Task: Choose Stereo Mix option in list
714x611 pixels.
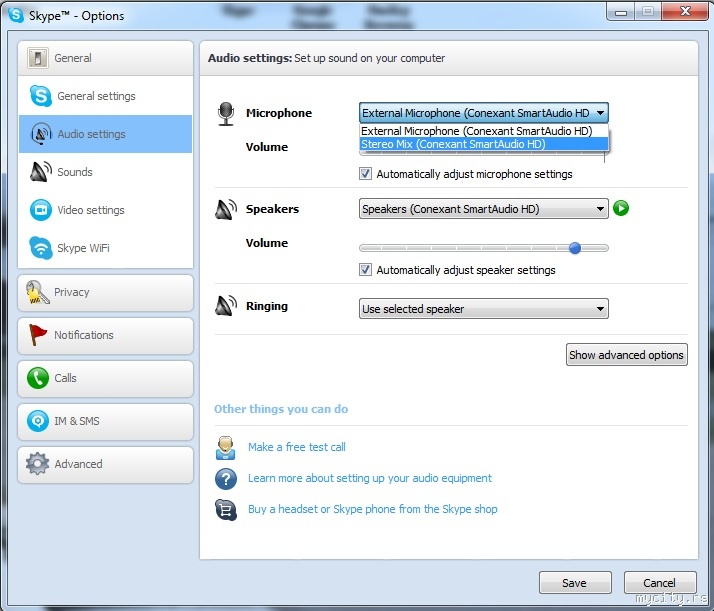Action: click(484, 144)
